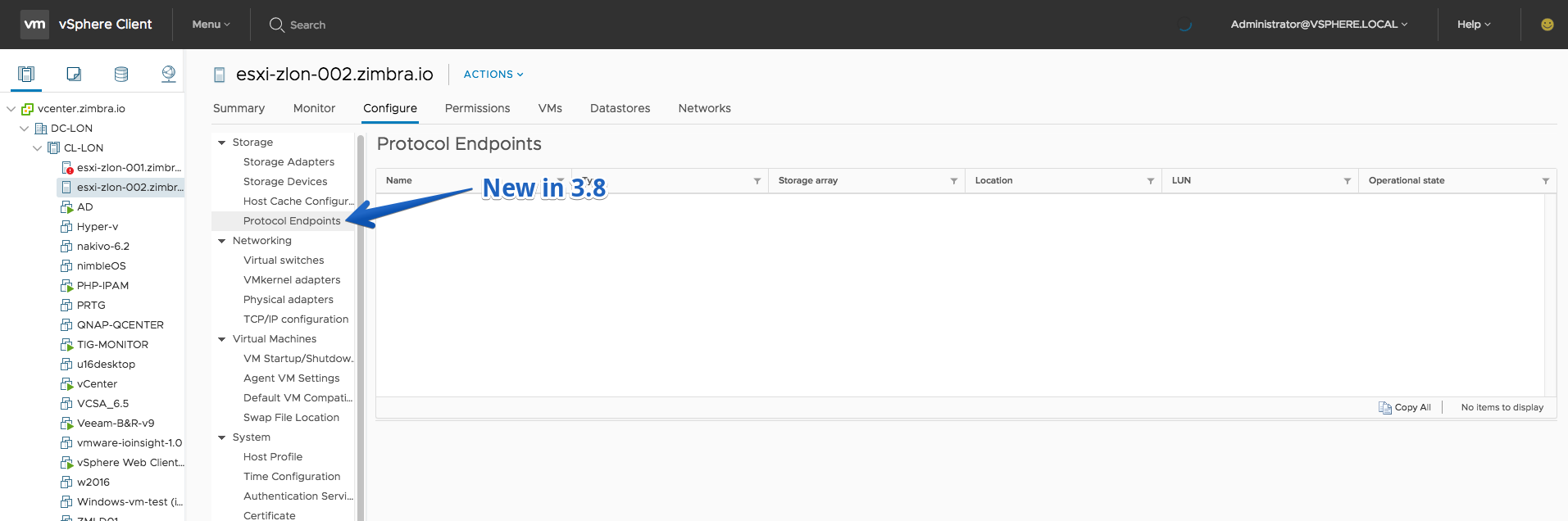This screenshot has width=1568, height=521.
Task: Collapse the vcenter.zimbra.io tree node
Action: 11,109
